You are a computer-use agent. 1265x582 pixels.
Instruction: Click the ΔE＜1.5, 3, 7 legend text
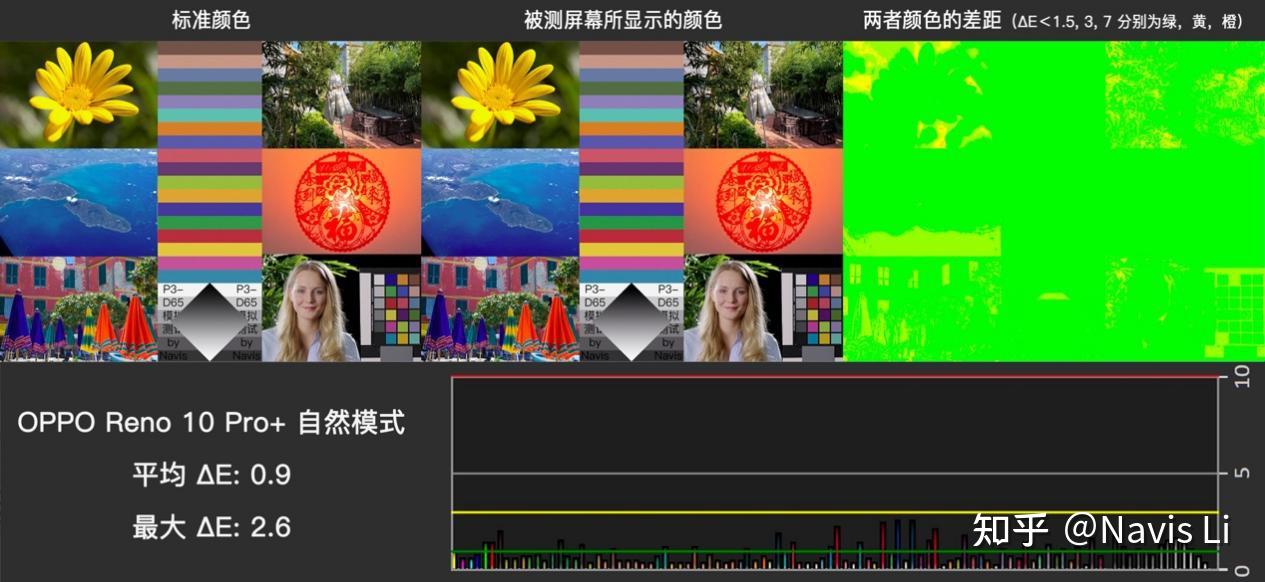point(1126,21)
